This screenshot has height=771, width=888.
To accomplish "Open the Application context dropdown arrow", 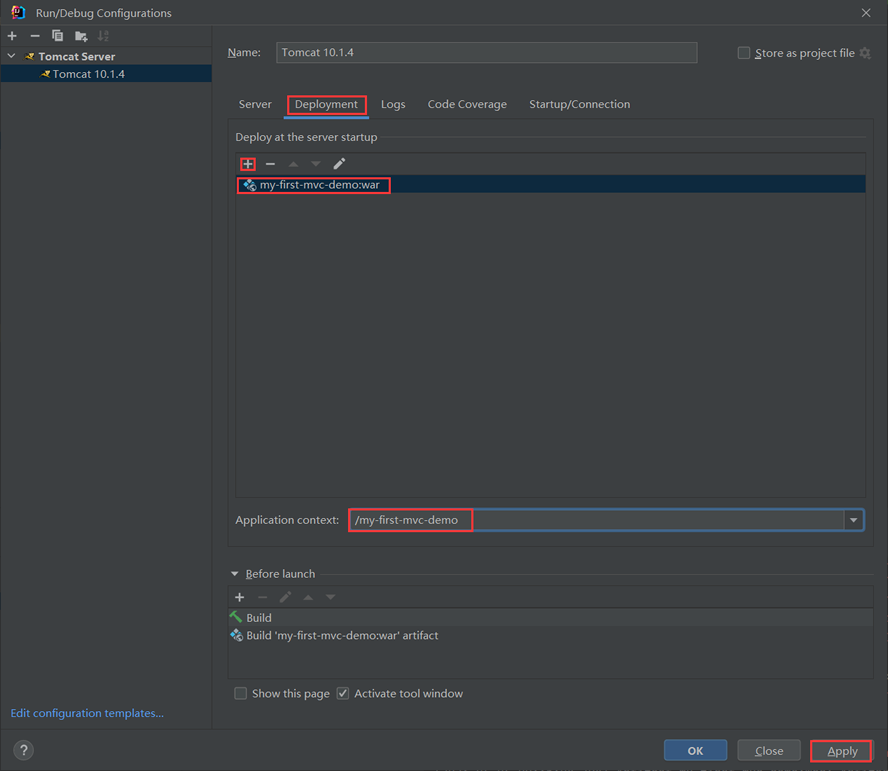I will (853, 520).
